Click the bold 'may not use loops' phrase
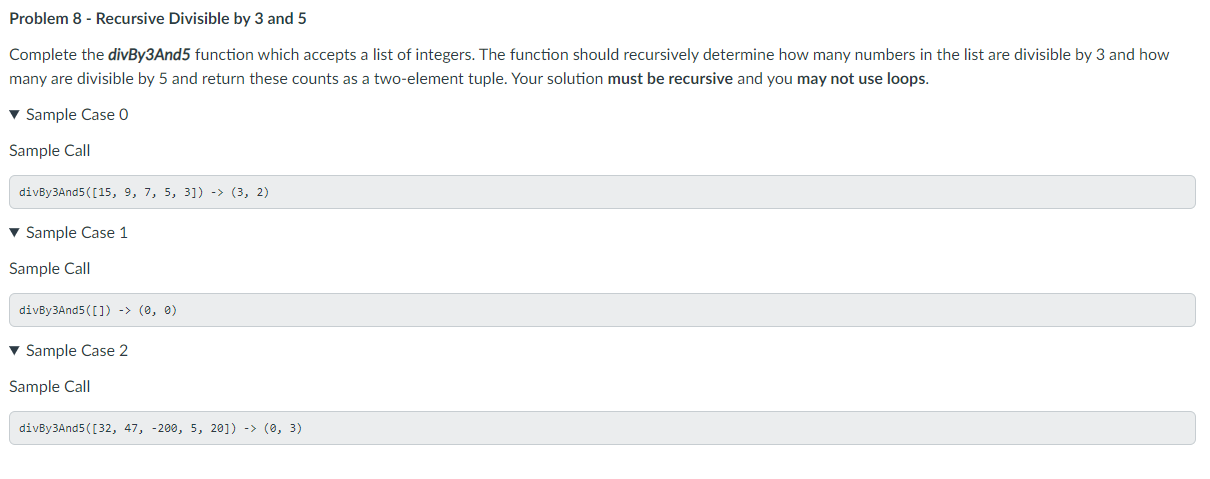1210x479 pixels. point(862,79)
